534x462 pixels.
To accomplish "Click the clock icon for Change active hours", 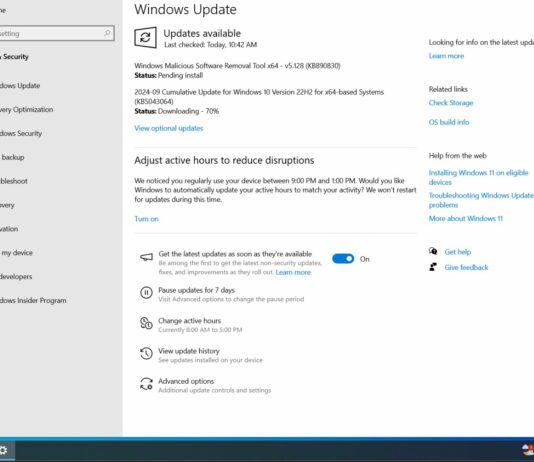I will 146,323.
